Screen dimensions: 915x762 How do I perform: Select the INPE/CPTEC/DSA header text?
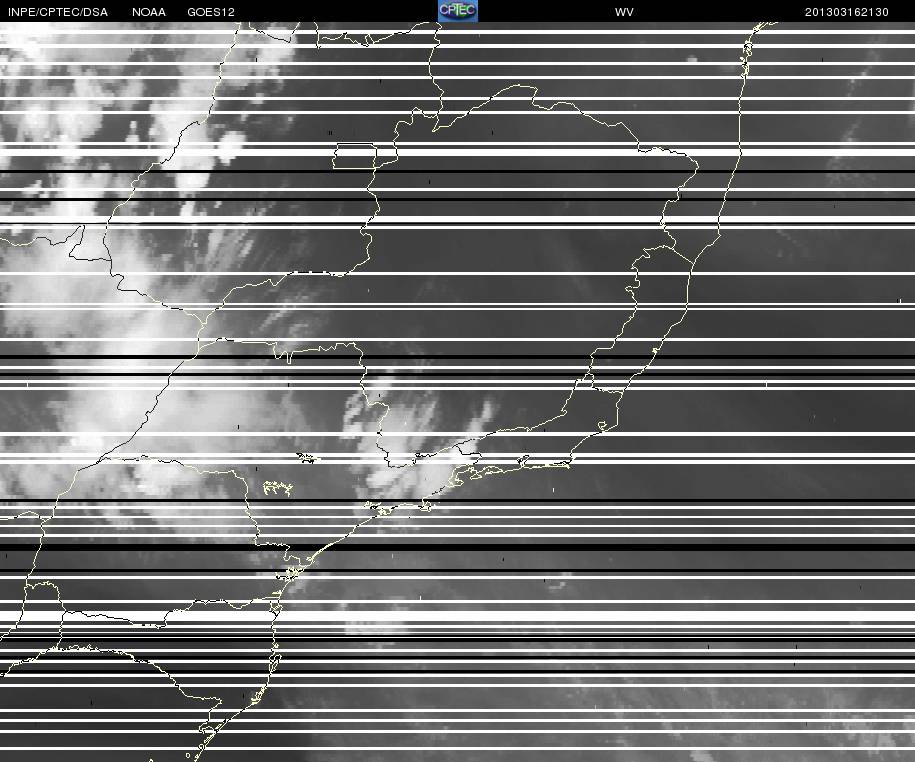point(58,12)
